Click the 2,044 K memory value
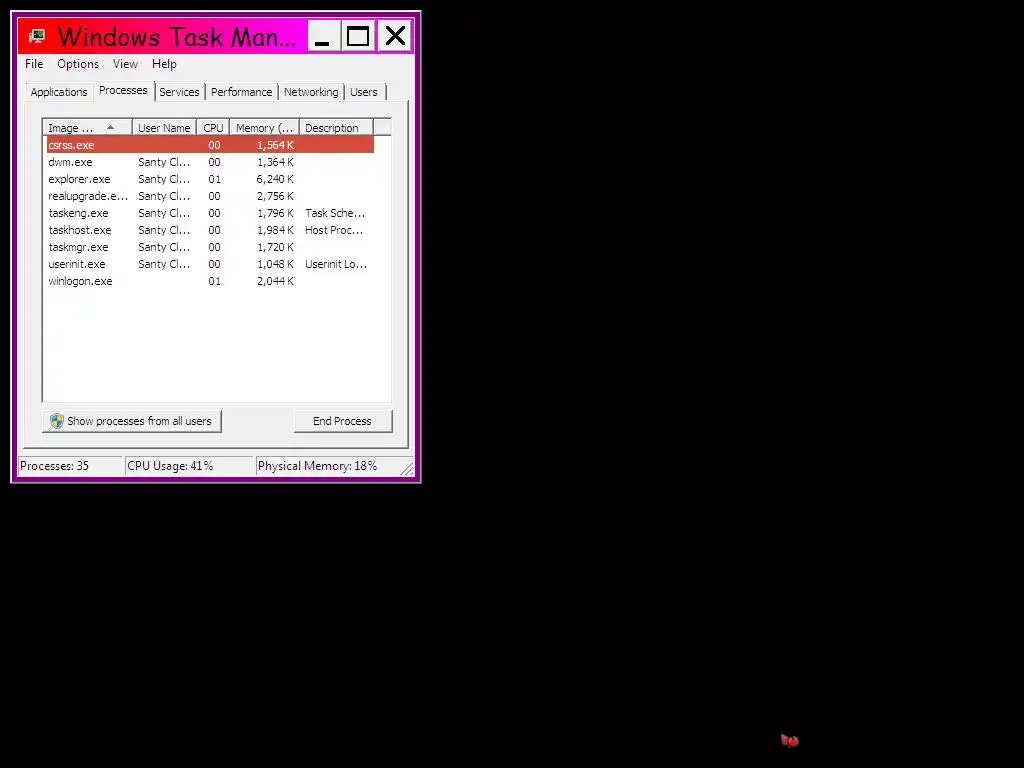 tap(275, 281)
